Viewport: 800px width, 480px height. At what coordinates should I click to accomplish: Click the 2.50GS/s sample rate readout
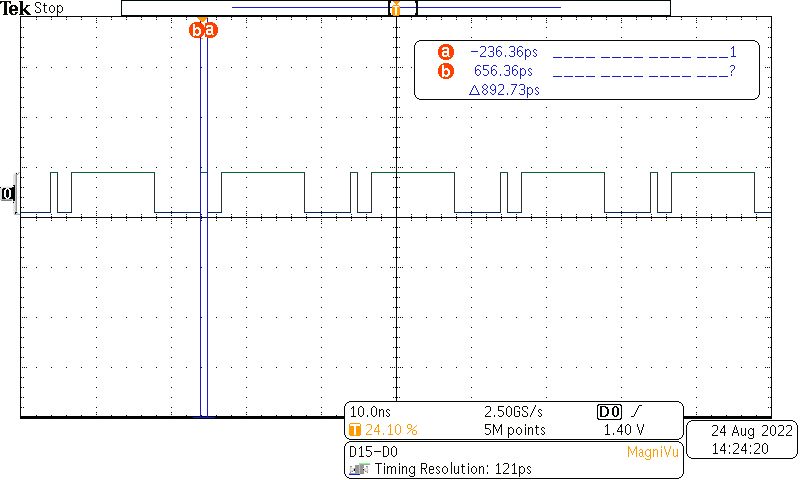514,412
